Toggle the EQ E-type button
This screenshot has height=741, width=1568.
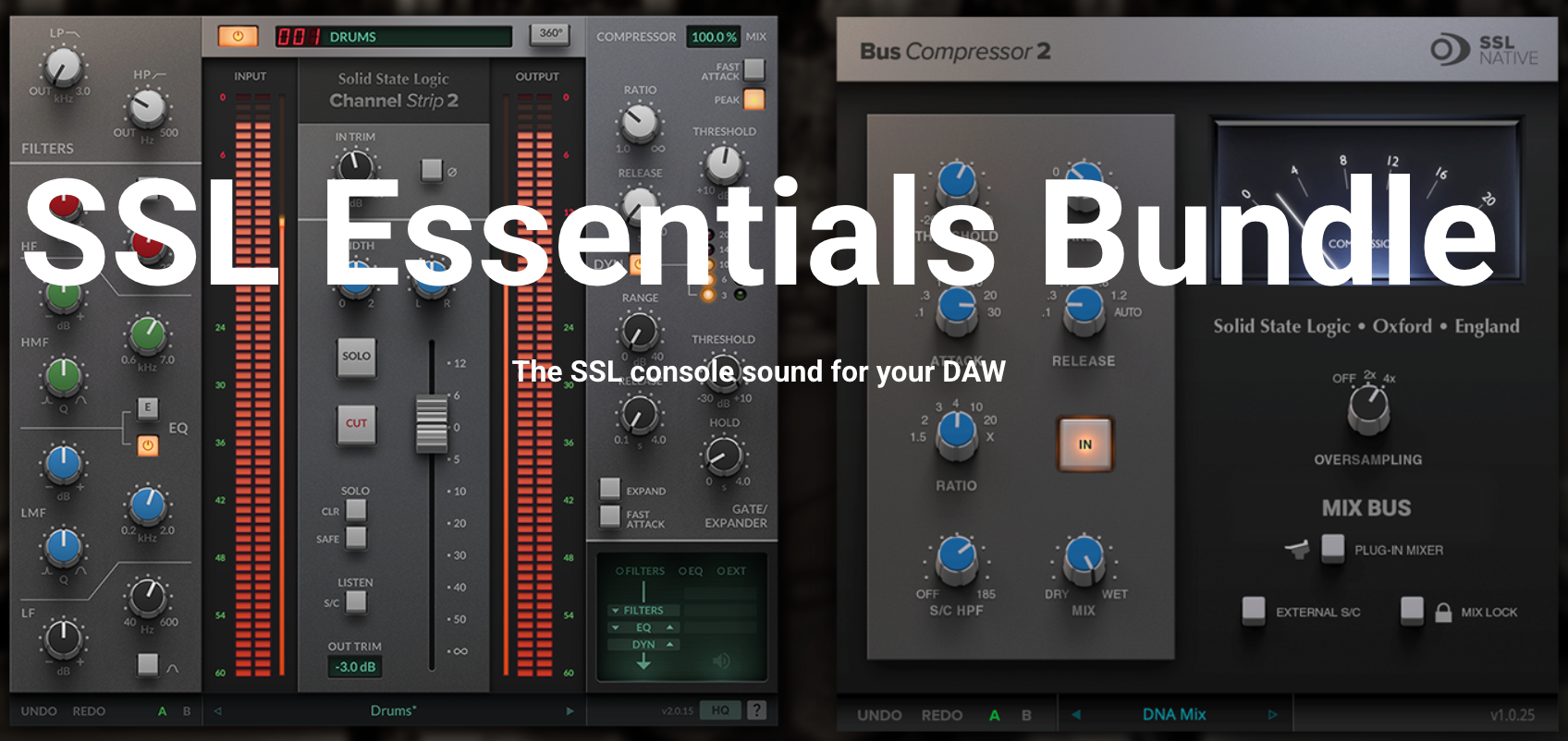pos(148,407)
